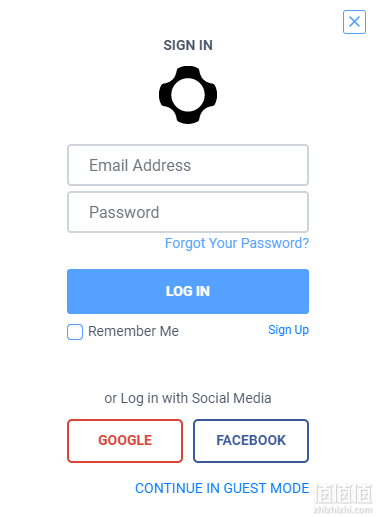This screenshot has width=376, height=517.
Task: Choose the blue-outlined Facebook sign-in option
Action: point(251,441)
